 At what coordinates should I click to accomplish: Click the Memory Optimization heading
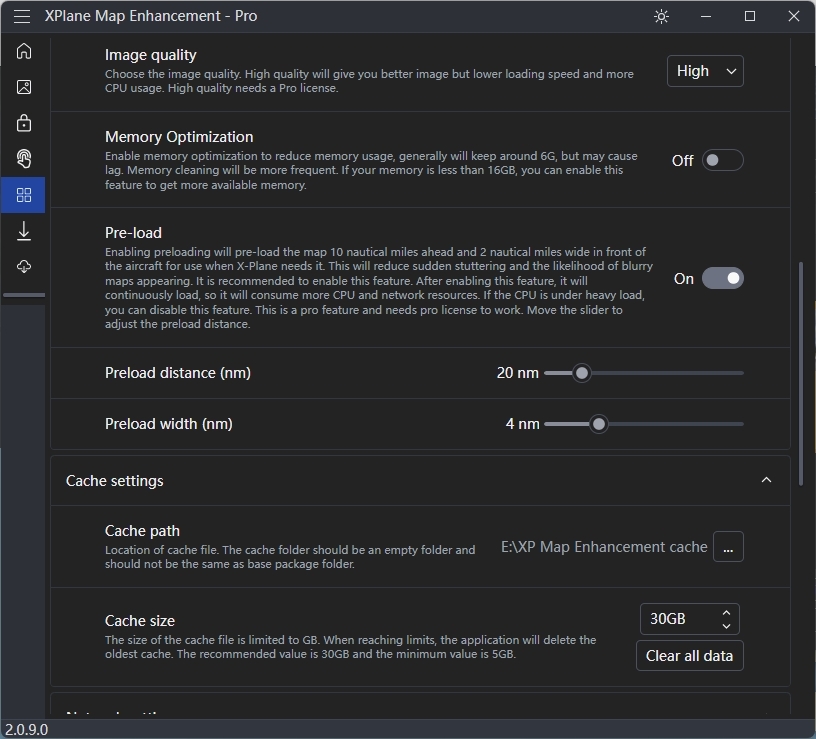click(179, 137)
